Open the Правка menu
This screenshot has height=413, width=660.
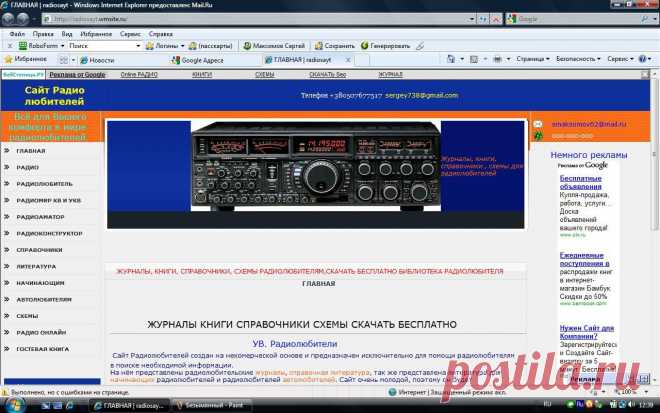(43, 34)
